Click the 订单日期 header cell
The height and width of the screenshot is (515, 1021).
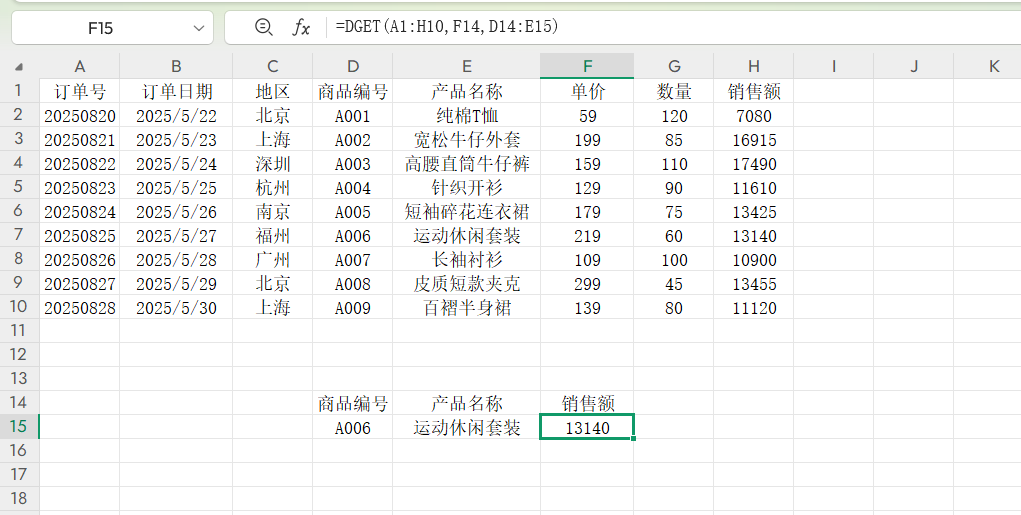tap(176, 91)
